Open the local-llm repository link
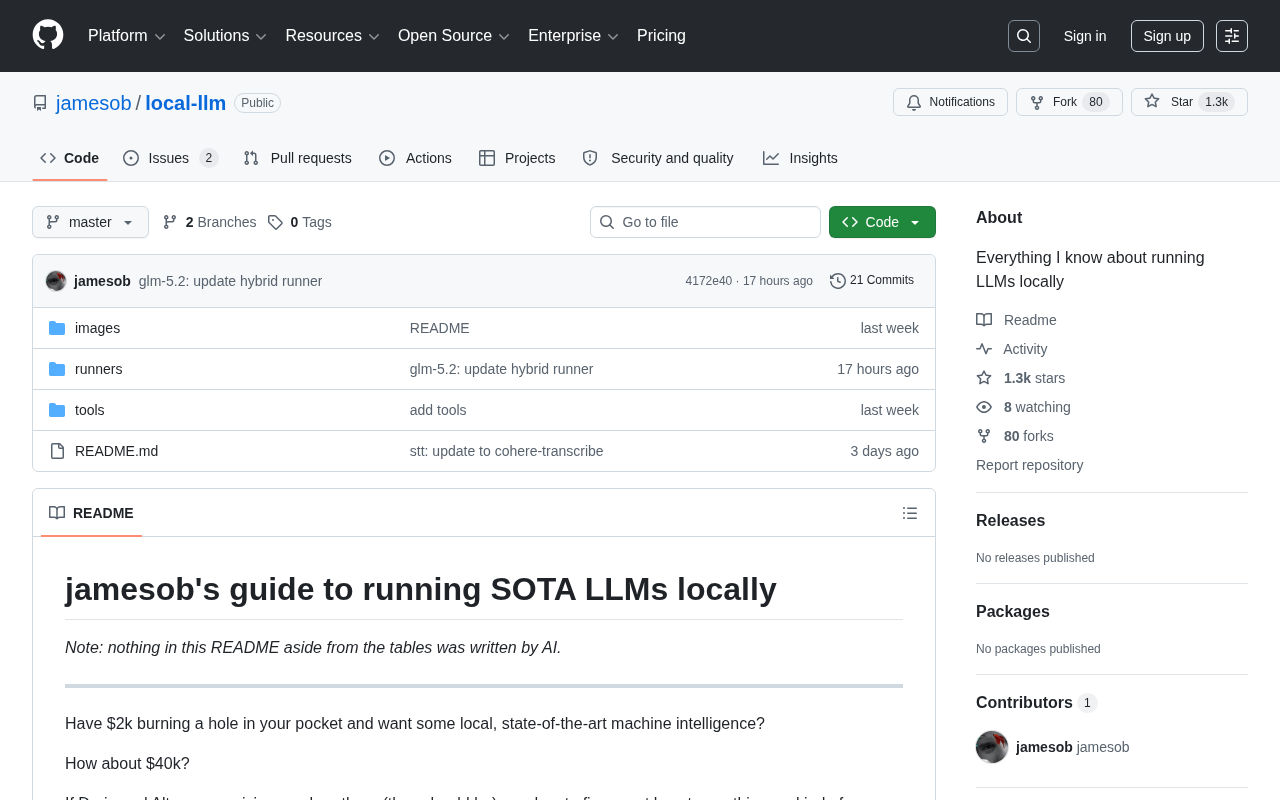 click(x=186, y=103)
